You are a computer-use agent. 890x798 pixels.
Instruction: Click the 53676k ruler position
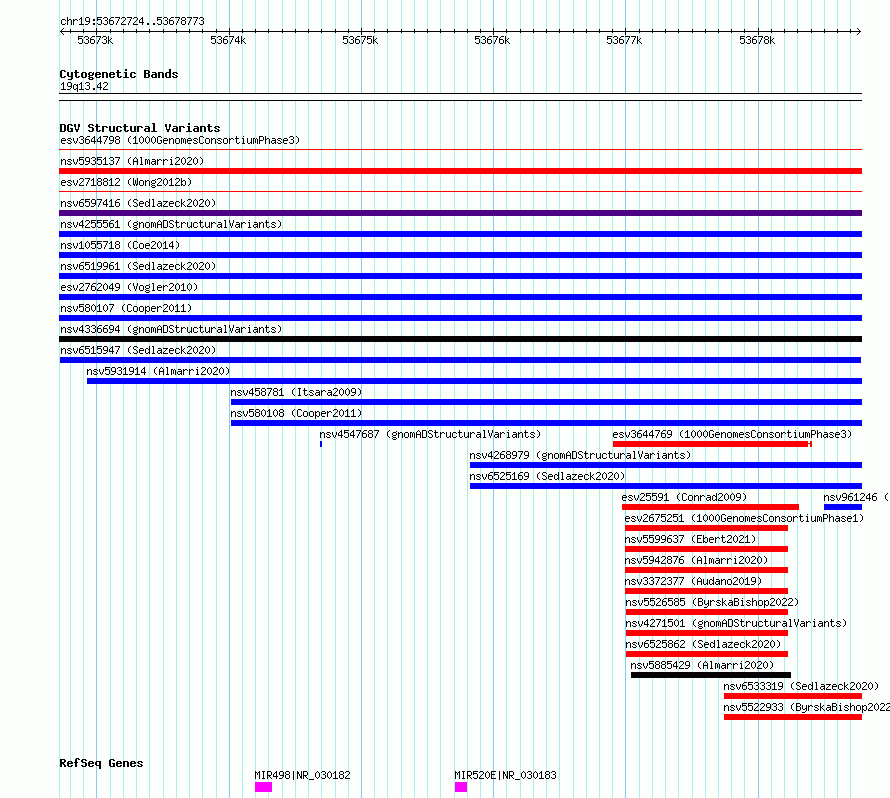coord(492,40)
